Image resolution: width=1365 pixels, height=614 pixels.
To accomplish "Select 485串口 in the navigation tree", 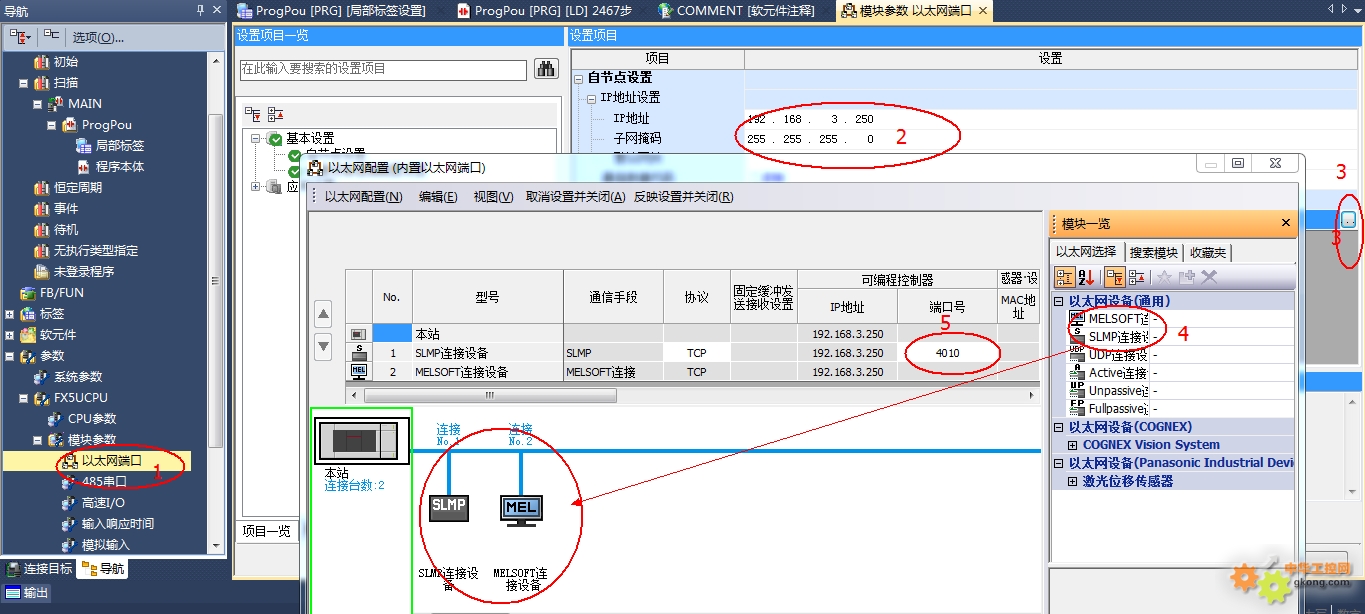I will coord(104,482).
